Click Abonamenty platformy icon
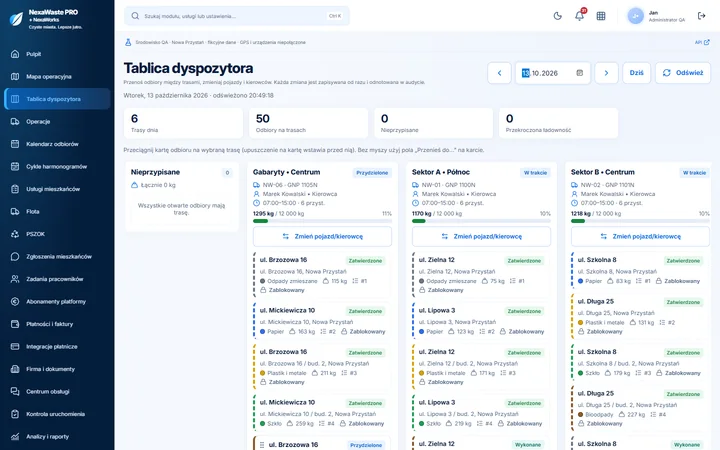The image size is (720, 450). coord(15,301)
